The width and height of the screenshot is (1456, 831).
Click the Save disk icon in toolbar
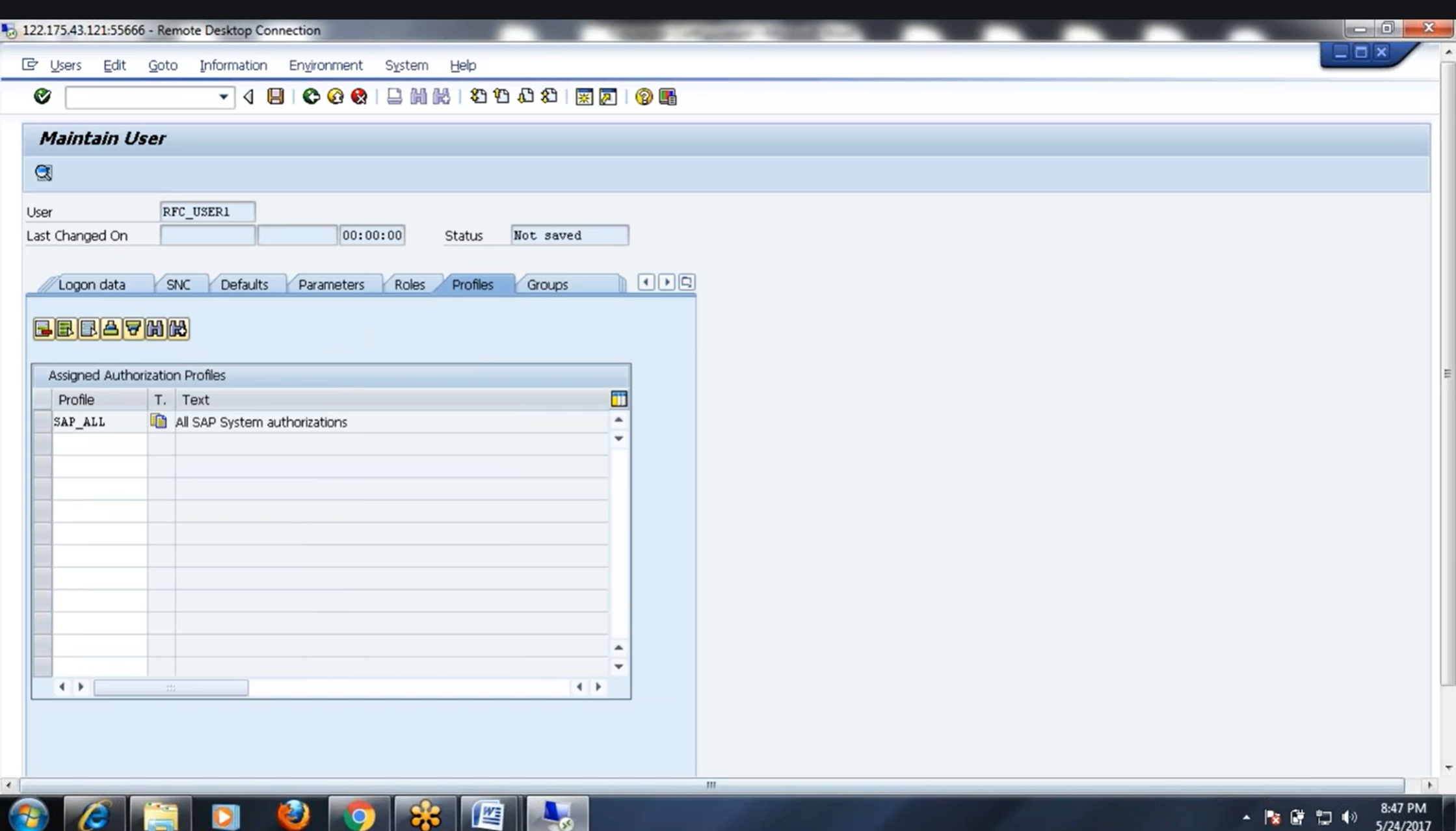point(276,96)
